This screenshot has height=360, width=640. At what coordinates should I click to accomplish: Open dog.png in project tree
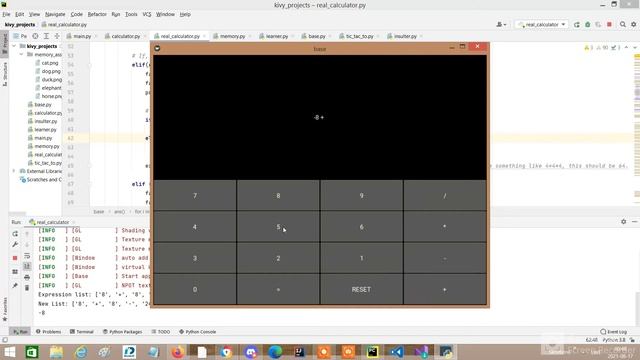pos(51,71)
